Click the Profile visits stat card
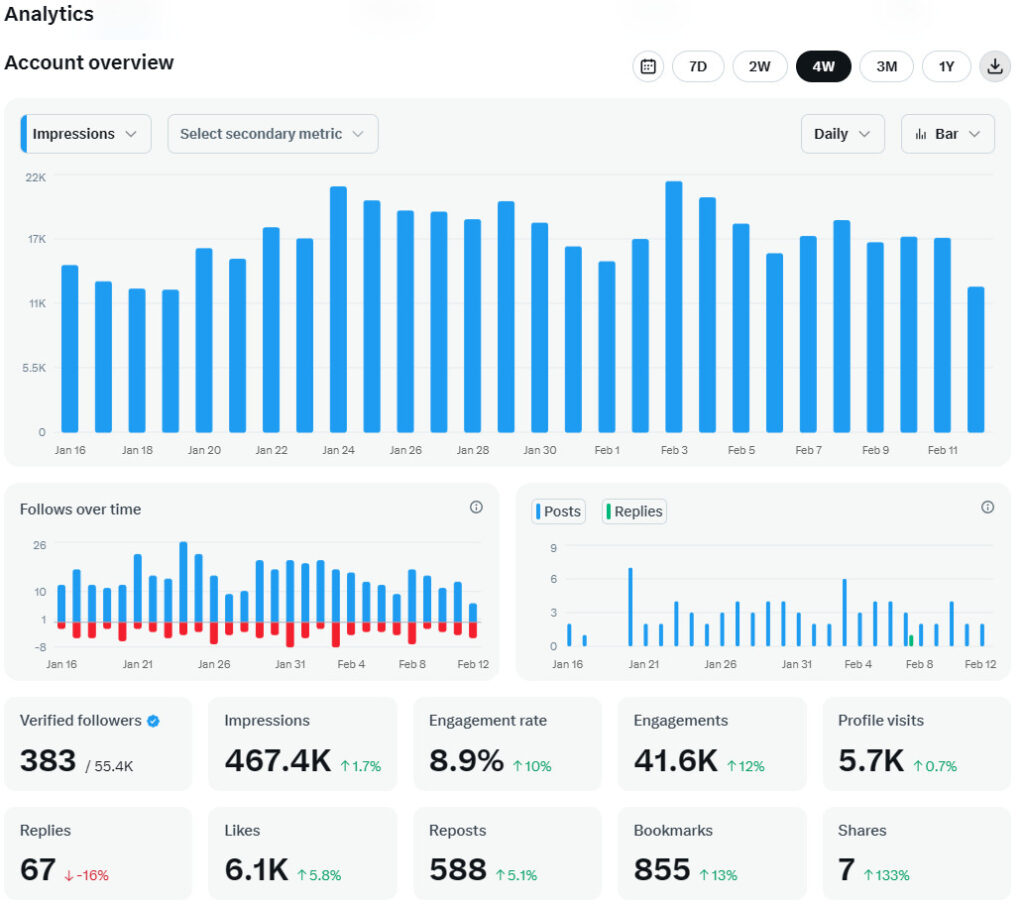 915,743
